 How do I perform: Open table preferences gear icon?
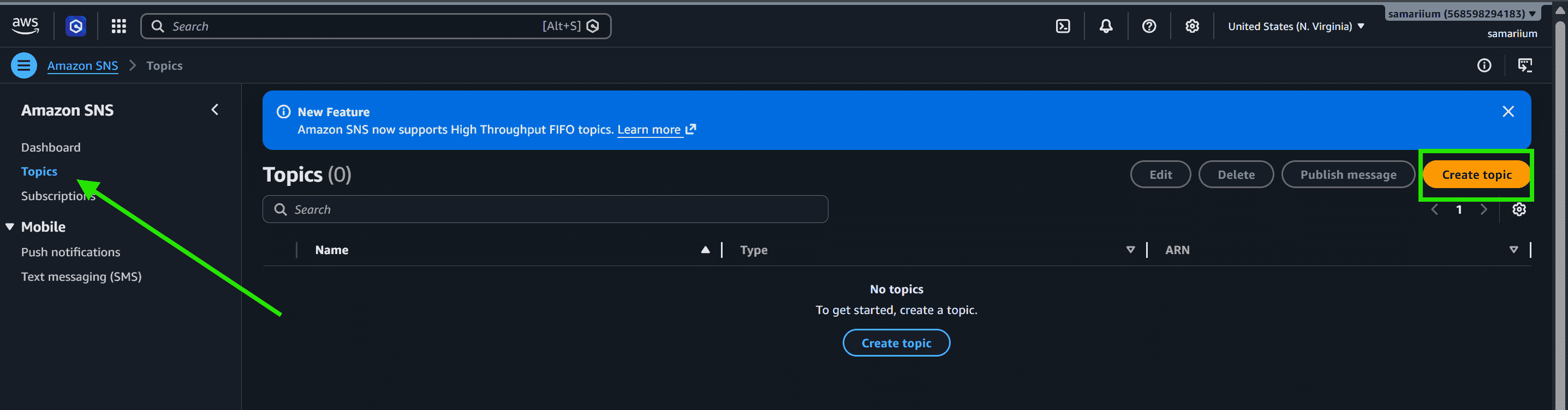pos(1519,209)
